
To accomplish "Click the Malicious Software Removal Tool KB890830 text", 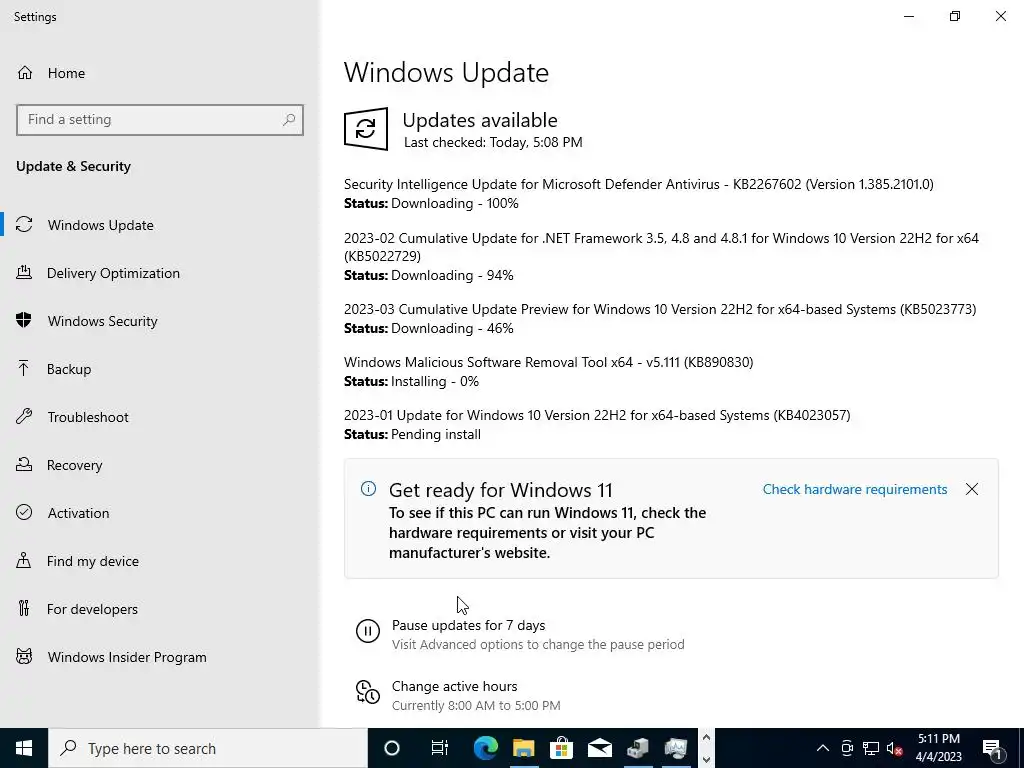I will point(549,362).
